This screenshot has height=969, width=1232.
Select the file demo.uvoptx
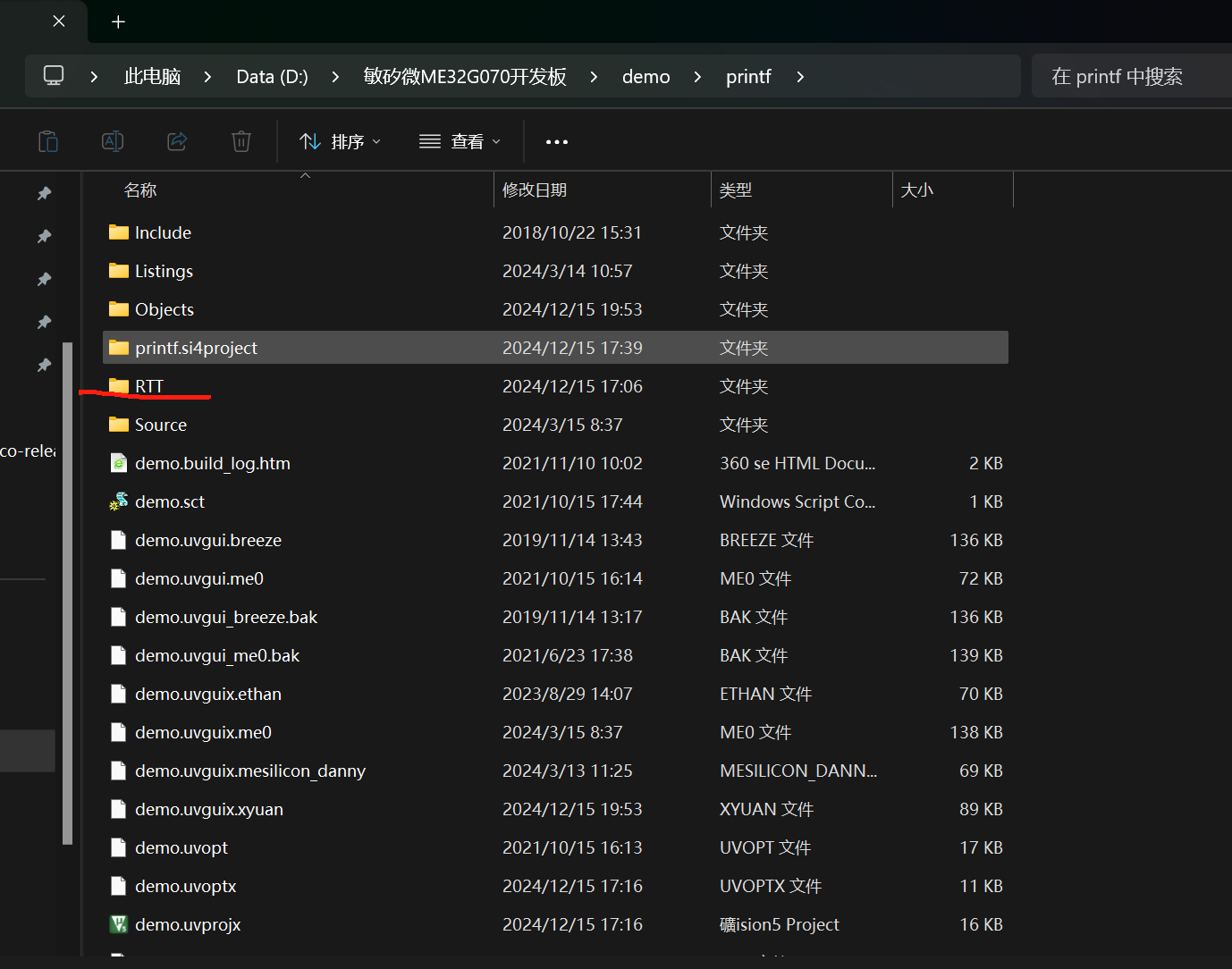[x=186, y=886]
